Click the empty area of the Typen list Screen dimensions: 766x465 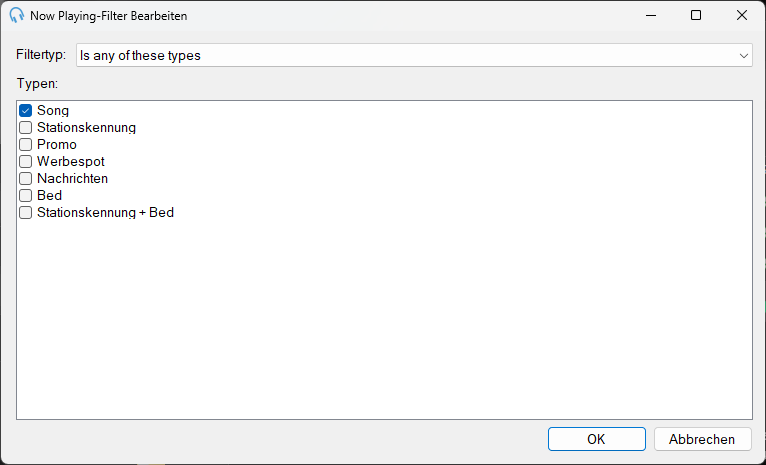click(x=384, y=317)
